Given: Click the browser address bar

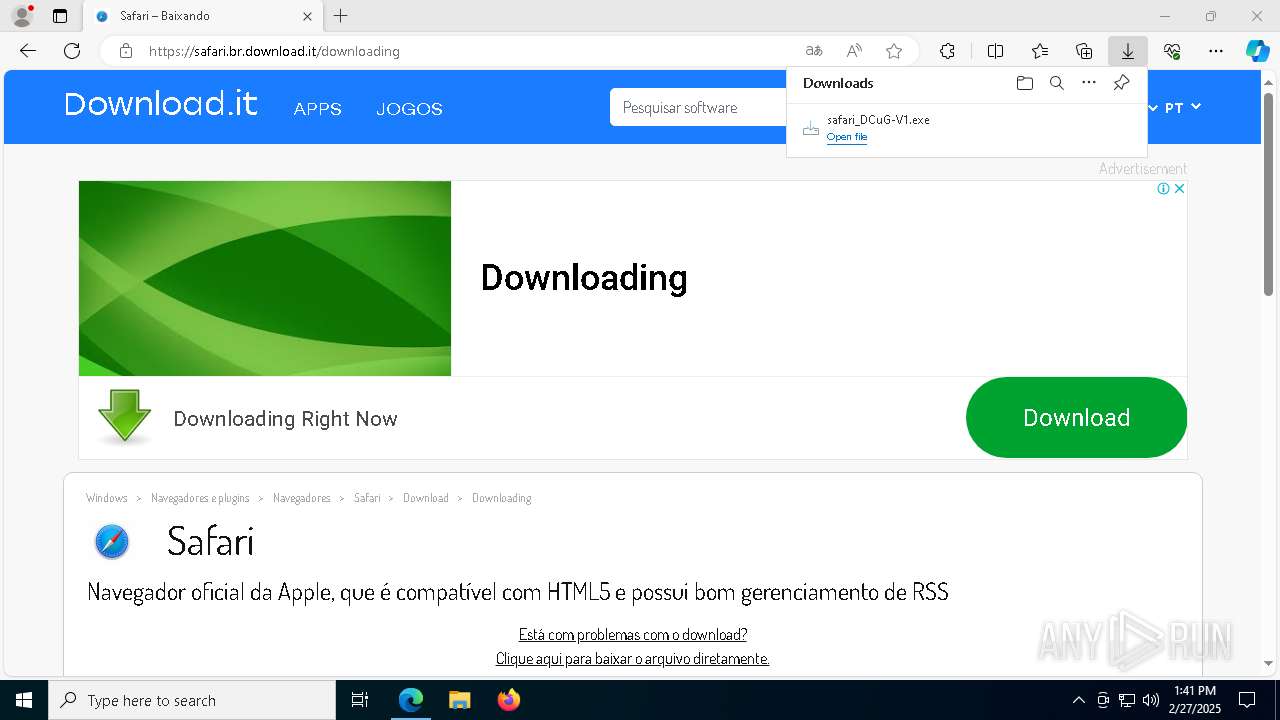Looking at the screenshot, I should (470, 51).
